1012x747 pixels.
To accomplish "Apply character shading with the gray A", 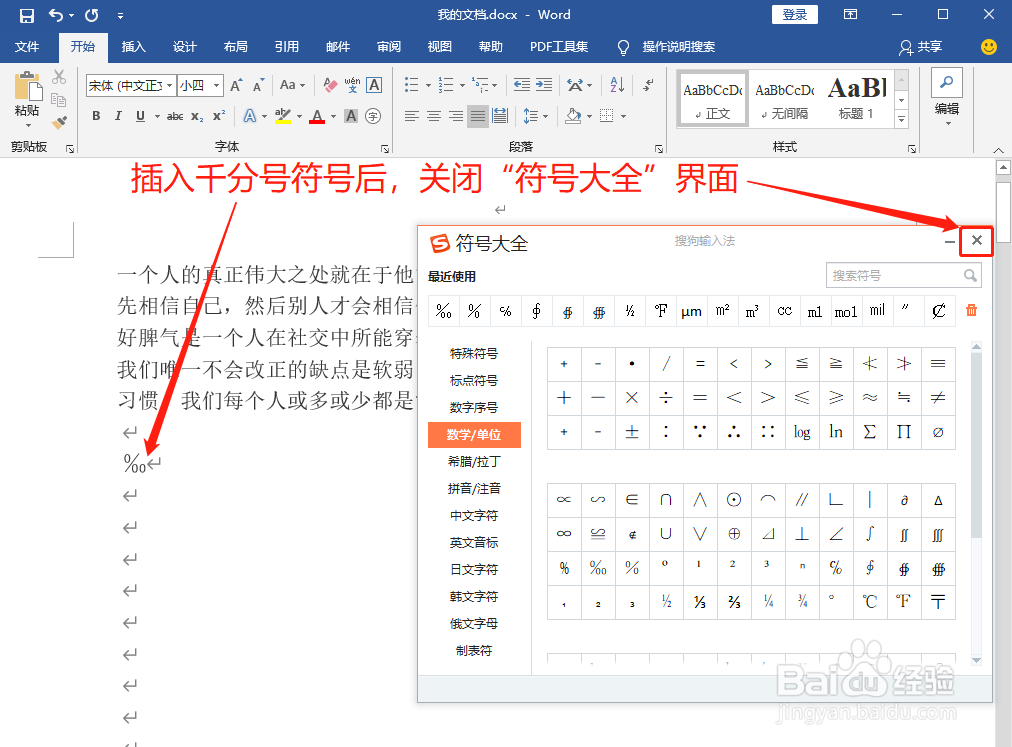I will pyautogui.click(x=351, y=116).
